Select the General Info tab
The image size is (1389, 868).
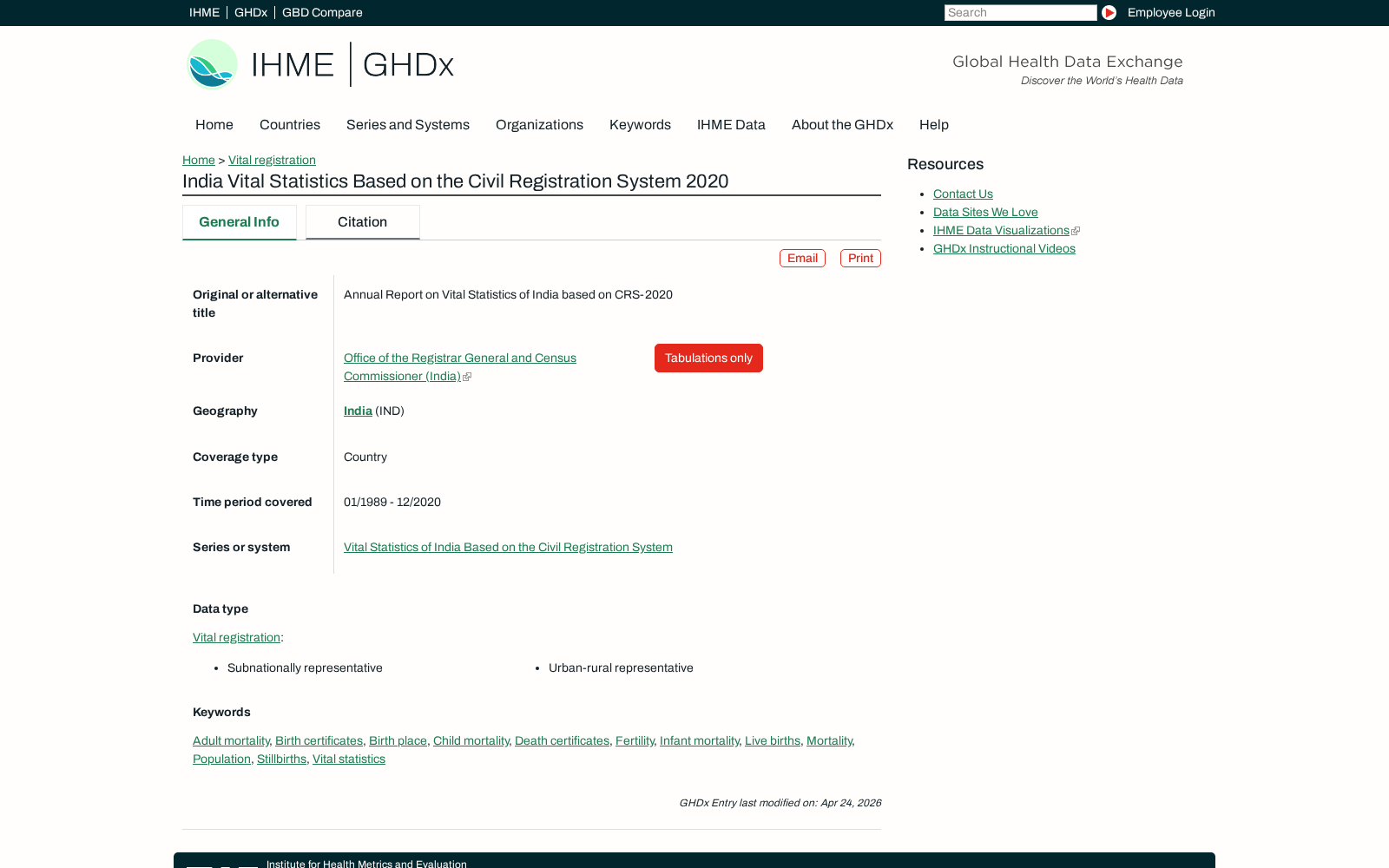[239, 222]
